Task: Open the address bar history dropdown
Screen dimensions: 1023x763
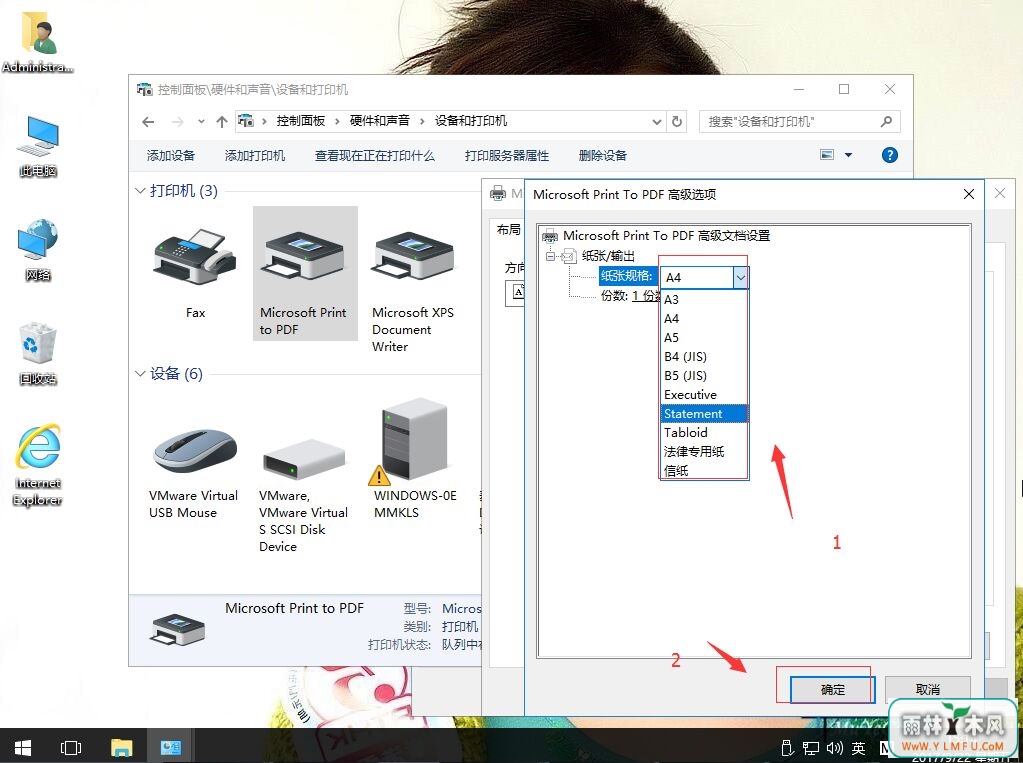Action: click(656, 121)
